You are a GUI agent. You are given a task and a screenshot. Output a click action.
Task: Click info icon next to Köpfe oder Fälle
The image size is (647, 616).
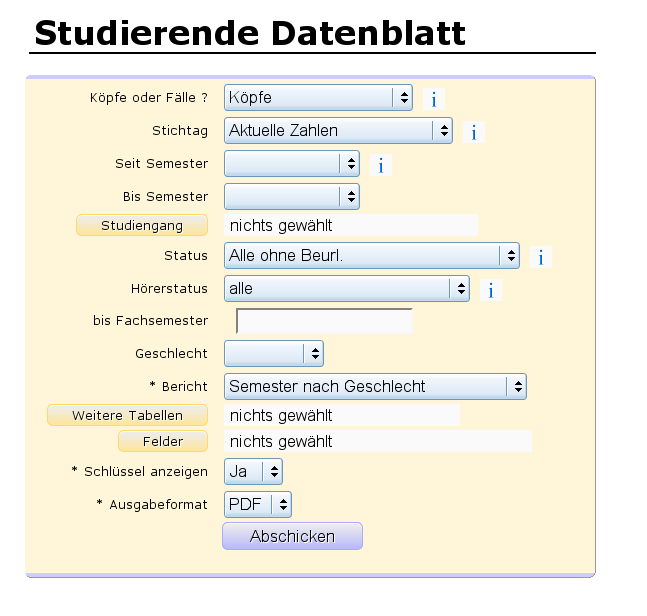point(434,99)
